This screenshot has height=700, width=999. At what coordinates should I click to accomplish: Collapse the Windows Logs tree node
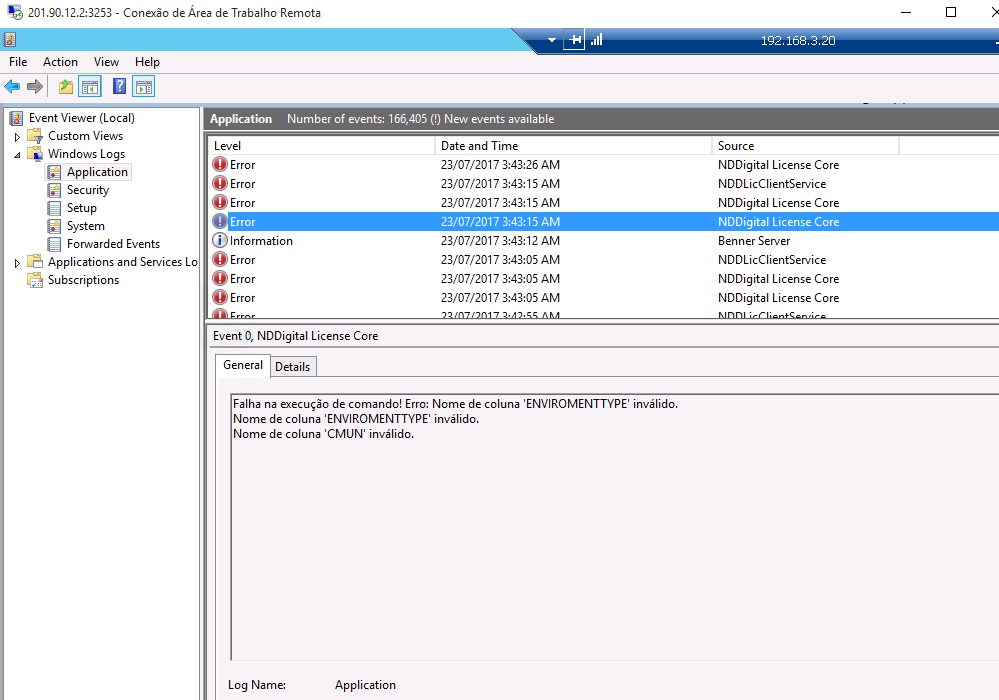tap(17, 155)
